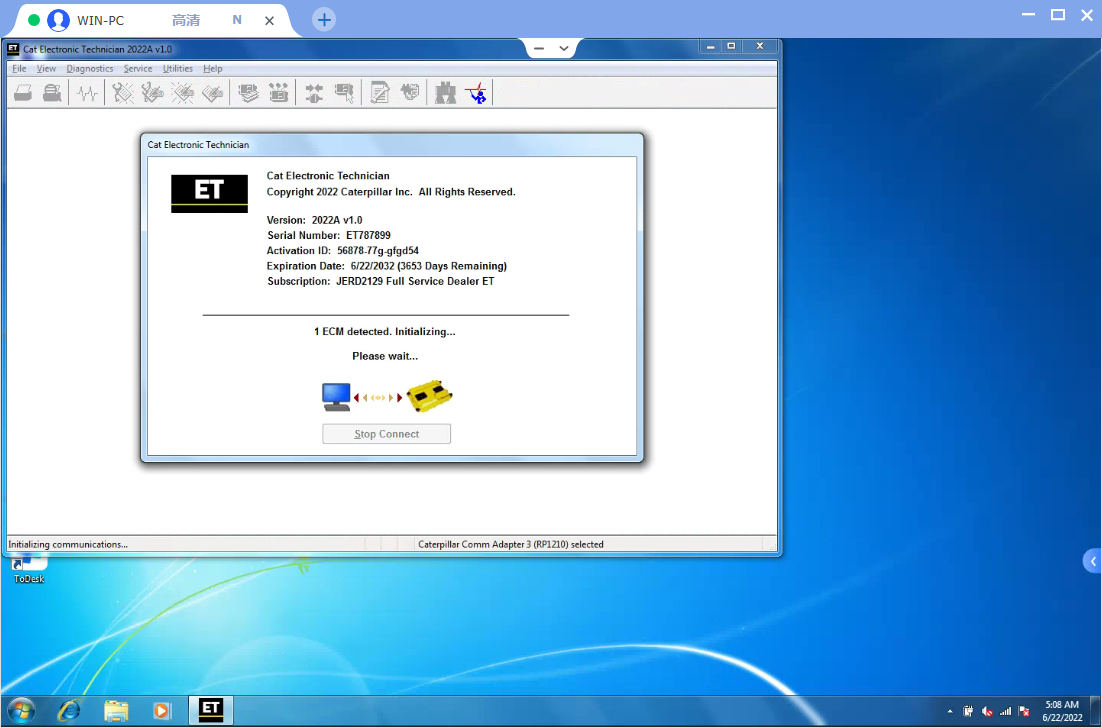The width and height of the screenshot is (1102, 728).
Task: Click the power plug tray icon
Action: (x=968, y=711)
